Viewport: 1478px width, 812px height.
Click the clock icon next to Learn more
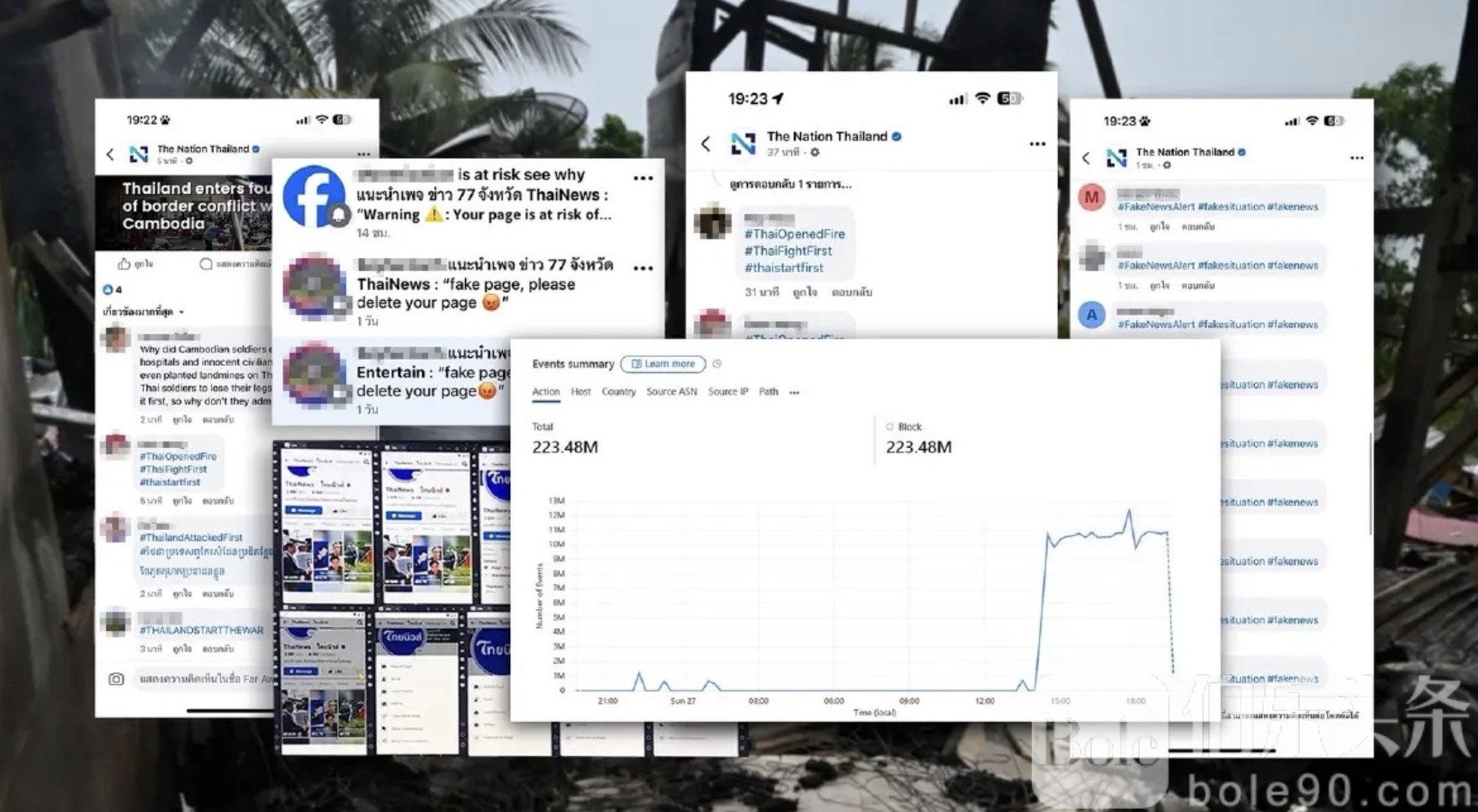pos(717,364)
